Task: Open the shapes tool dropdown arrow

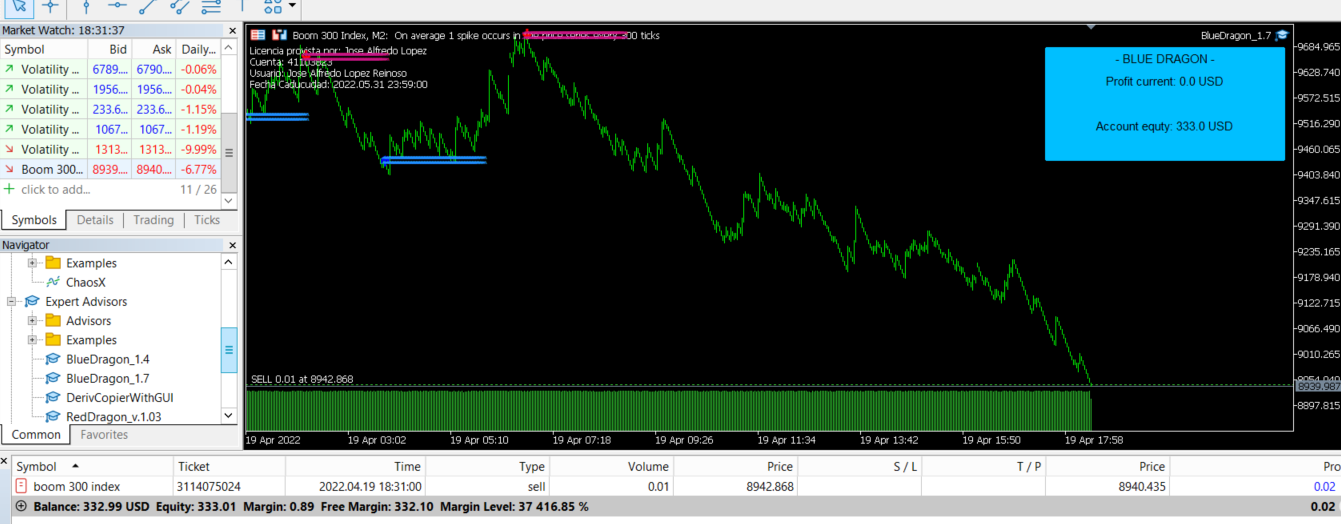Action: [292, 5]
